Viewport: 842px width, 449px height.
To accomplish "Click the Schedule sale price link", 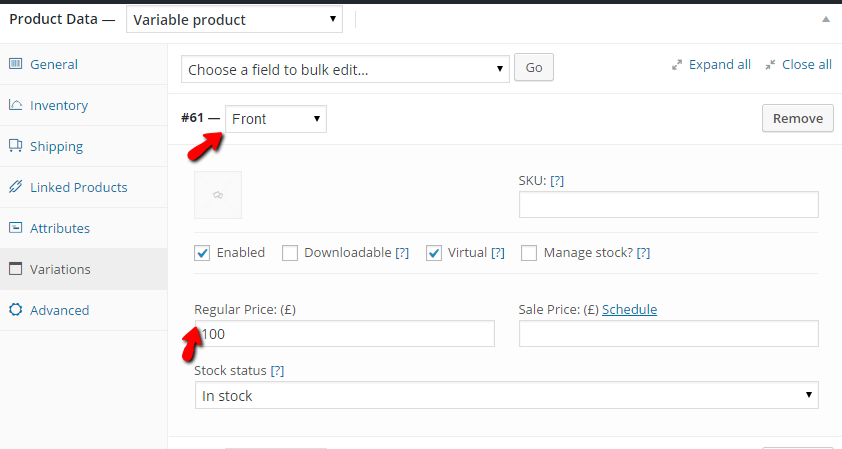I will tap(629, 309).
